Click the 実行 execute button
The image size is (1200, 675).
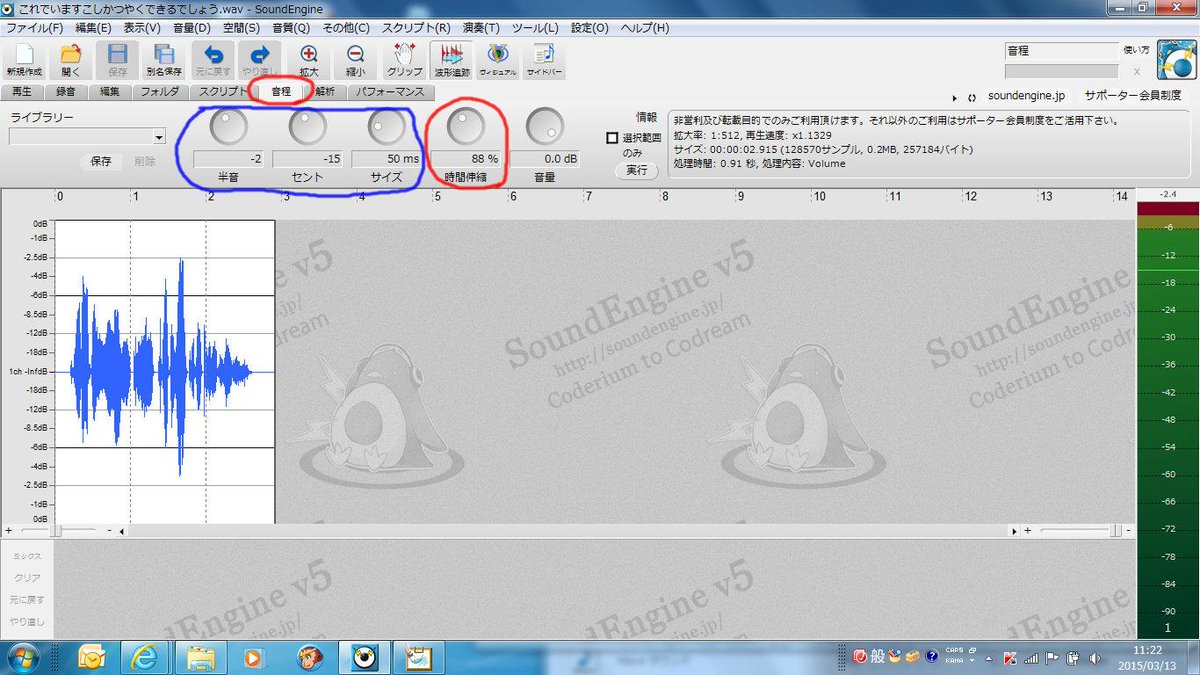coord(636,170)
